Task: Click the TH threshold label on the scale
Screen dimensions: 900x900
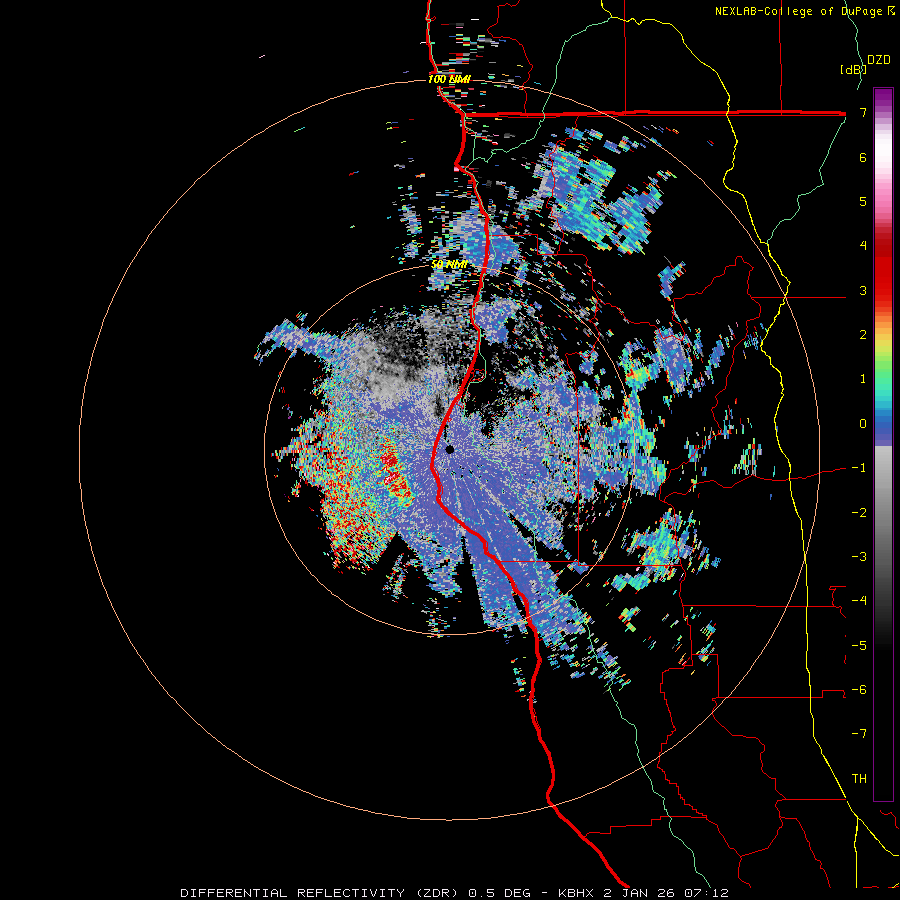Action: 859,779
